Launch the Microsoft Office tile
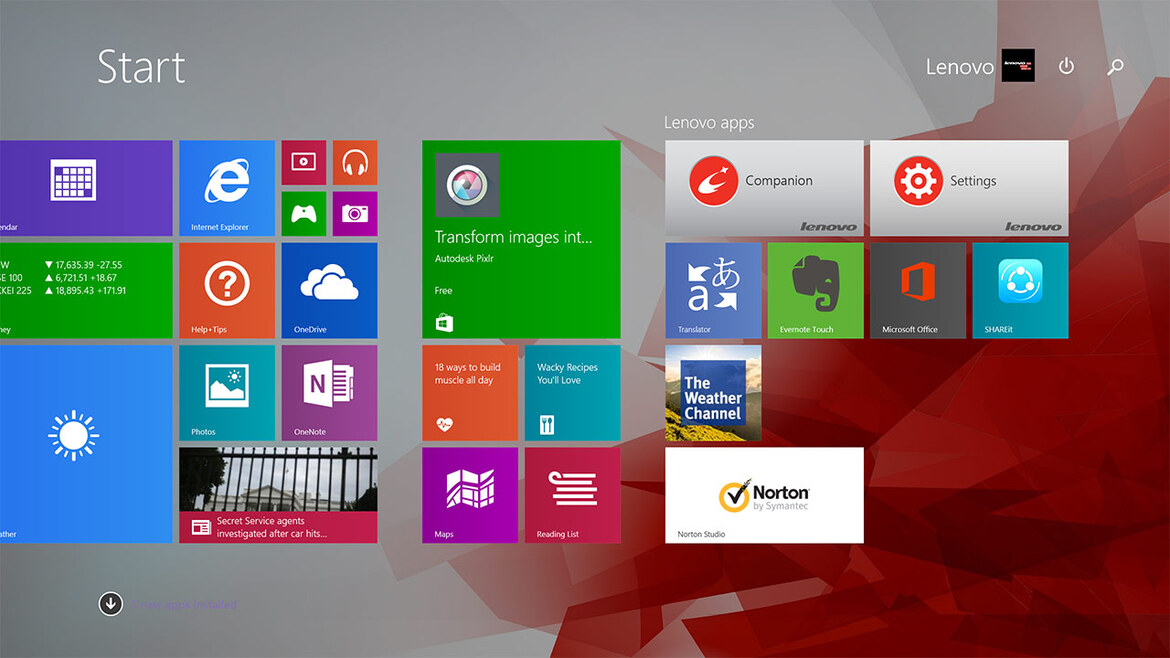Viewport: 1170px width, 658px height. coord(918,290)
